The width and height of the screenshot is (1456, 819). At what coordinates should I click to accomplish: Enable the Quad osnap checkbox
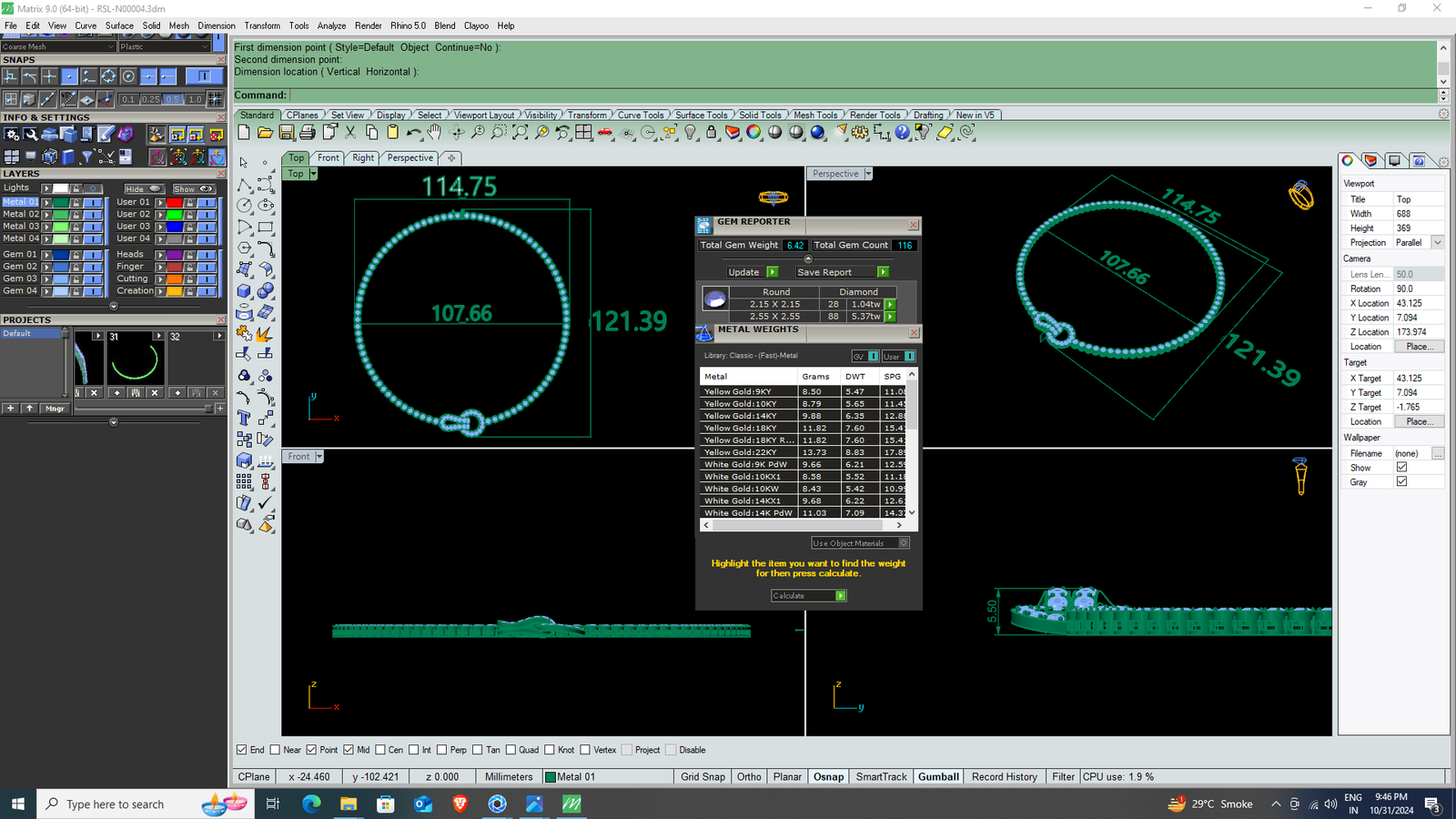511,750
